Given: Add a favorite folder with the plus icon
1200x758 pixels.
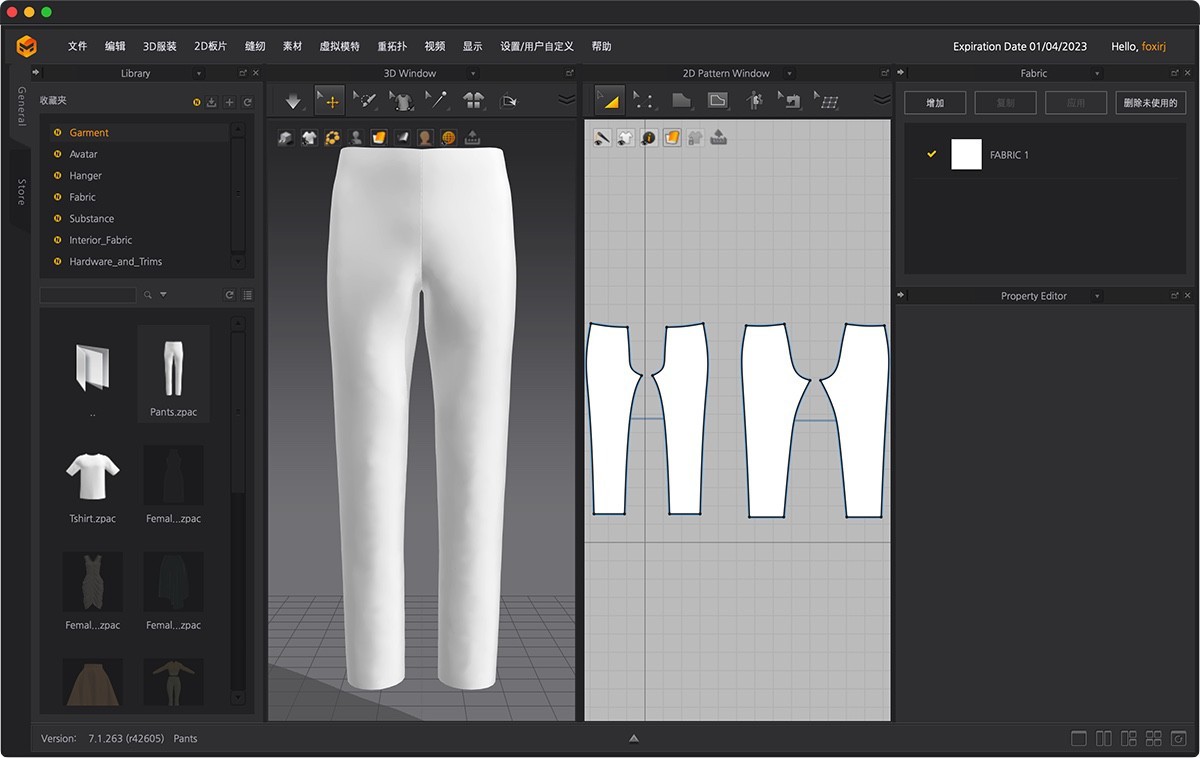Looking at the screenshot, I should point(230,102).
